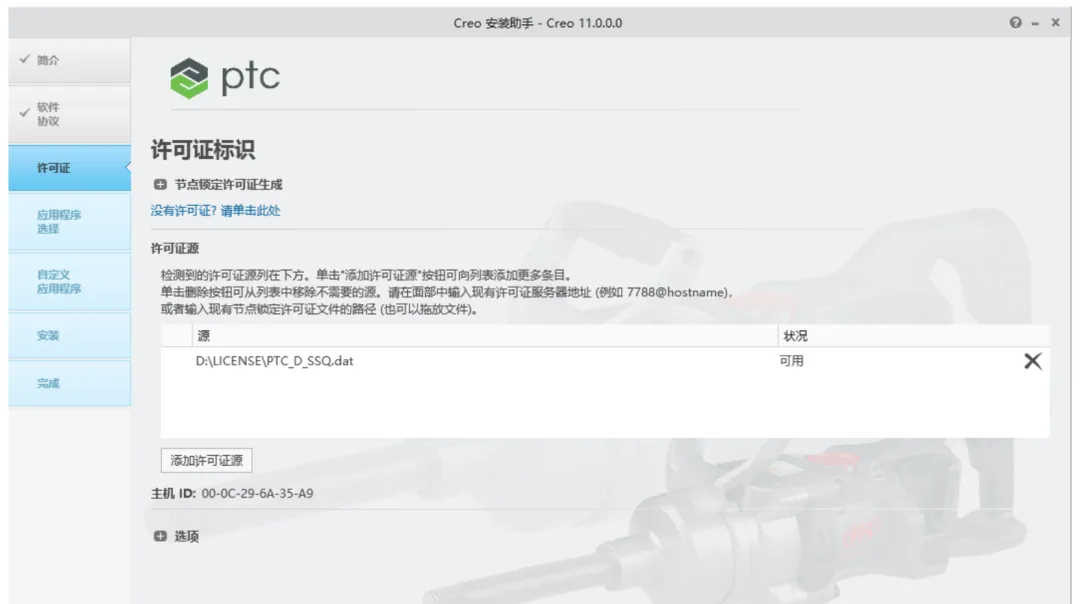This screenshot has height=604, width=1080.
Task: Select the 许可证 step
Action: coord(70,168)
